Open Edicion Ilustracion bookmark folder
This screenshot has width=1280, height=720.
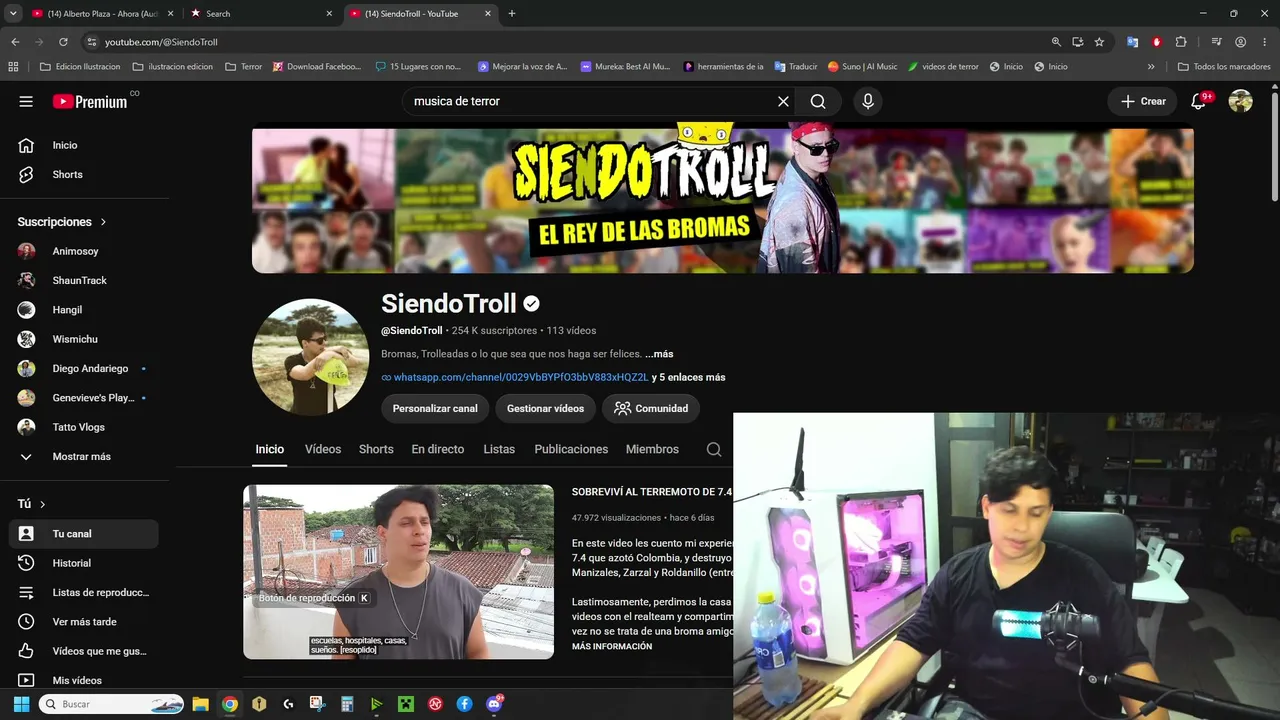80,67
